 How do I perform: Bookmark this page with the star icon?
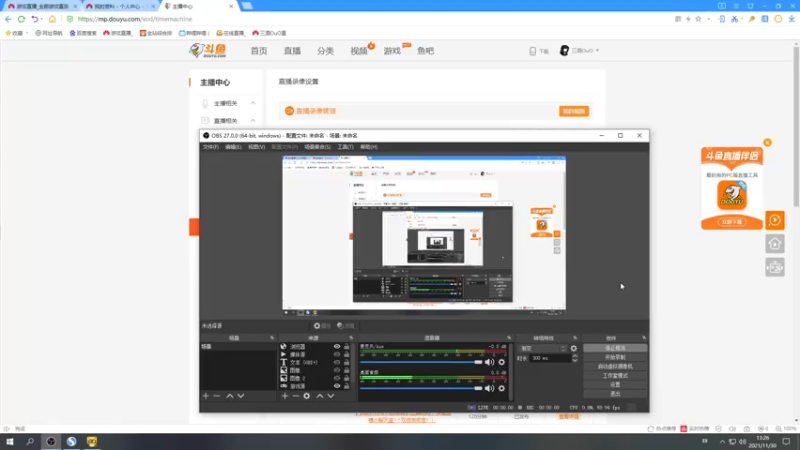(x=698, y=19)
